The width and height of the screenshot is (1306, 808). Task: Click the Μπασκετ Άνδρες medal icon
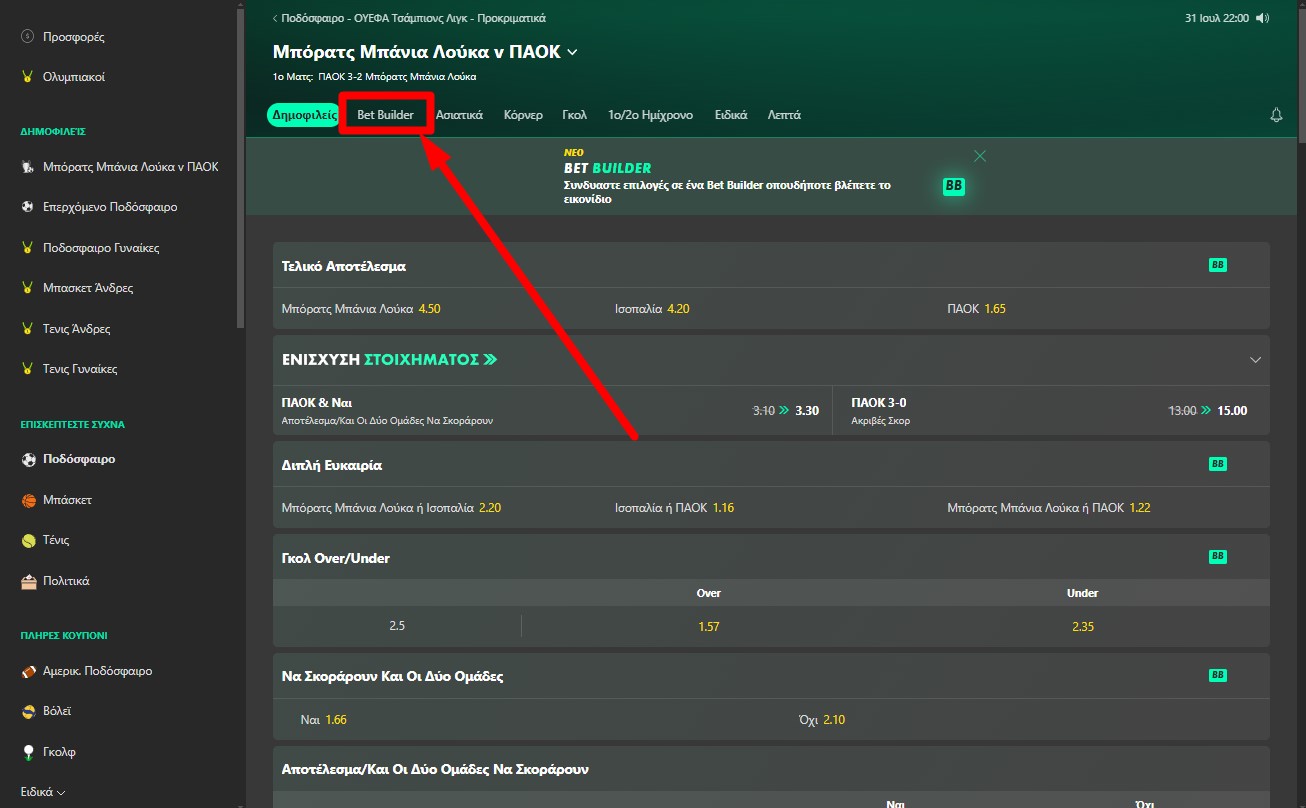(28, 288)
